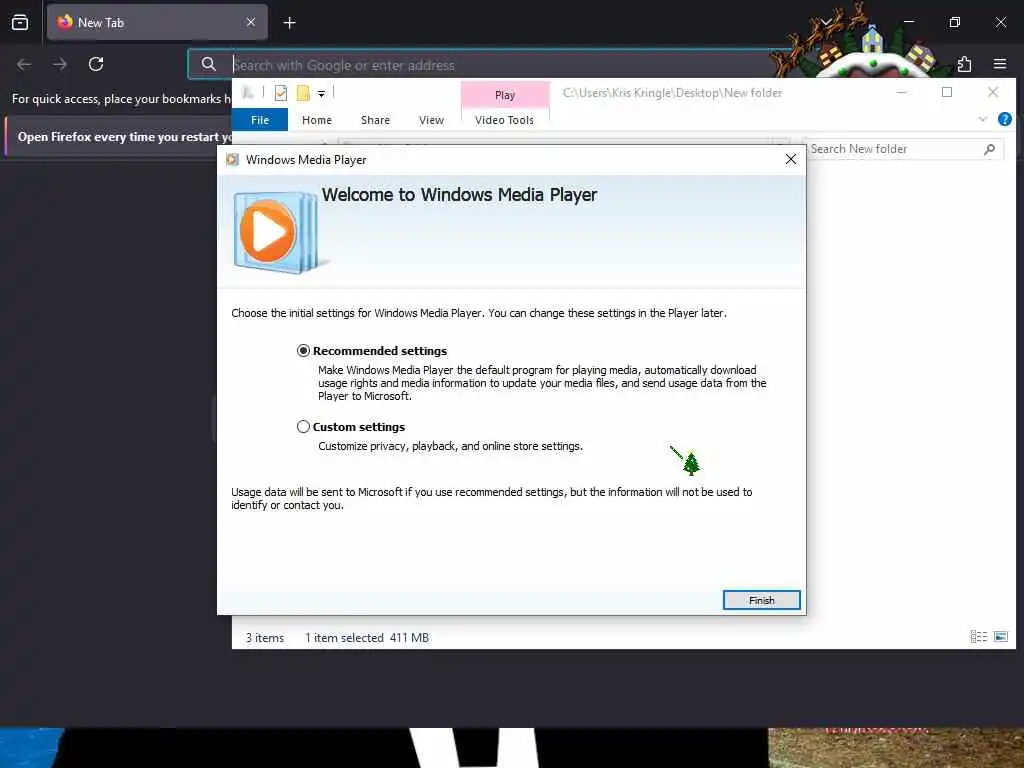
Task: Open the Firefox application hamburger menu
Action: coord(1000,64)
